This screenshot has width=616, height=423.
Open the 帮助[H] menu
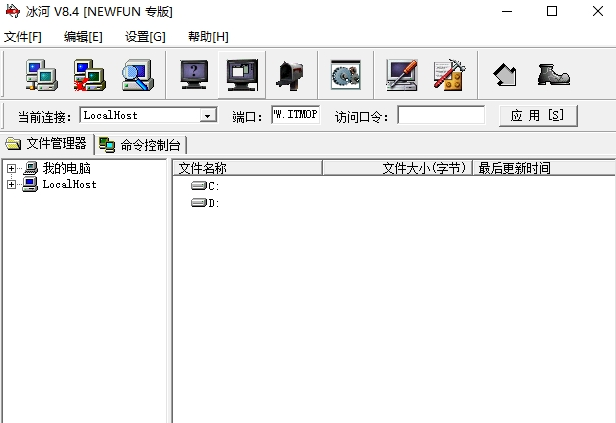[x=208, y=37]
